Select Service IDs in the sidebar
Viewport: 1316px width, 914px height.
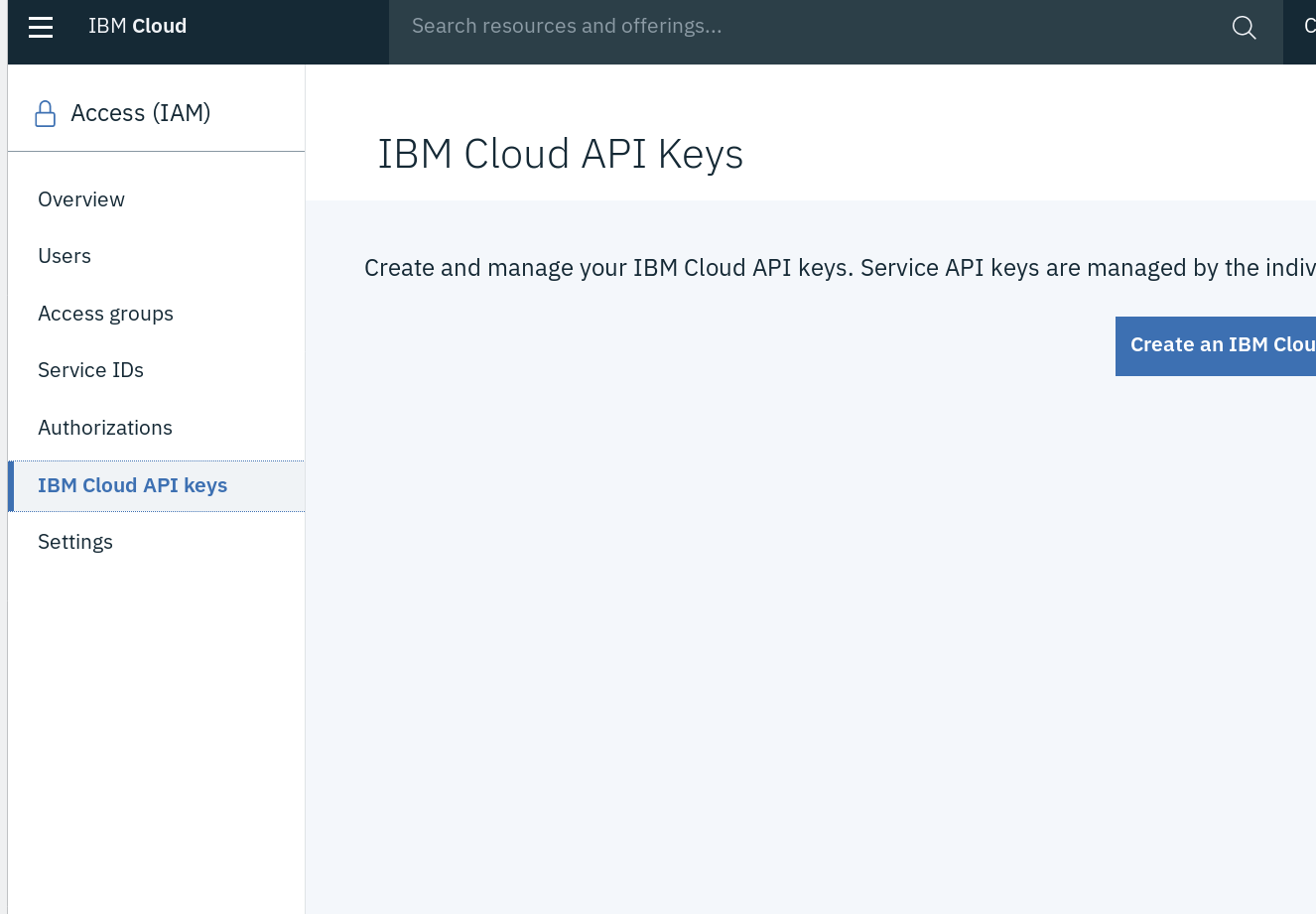pos(90,370)
